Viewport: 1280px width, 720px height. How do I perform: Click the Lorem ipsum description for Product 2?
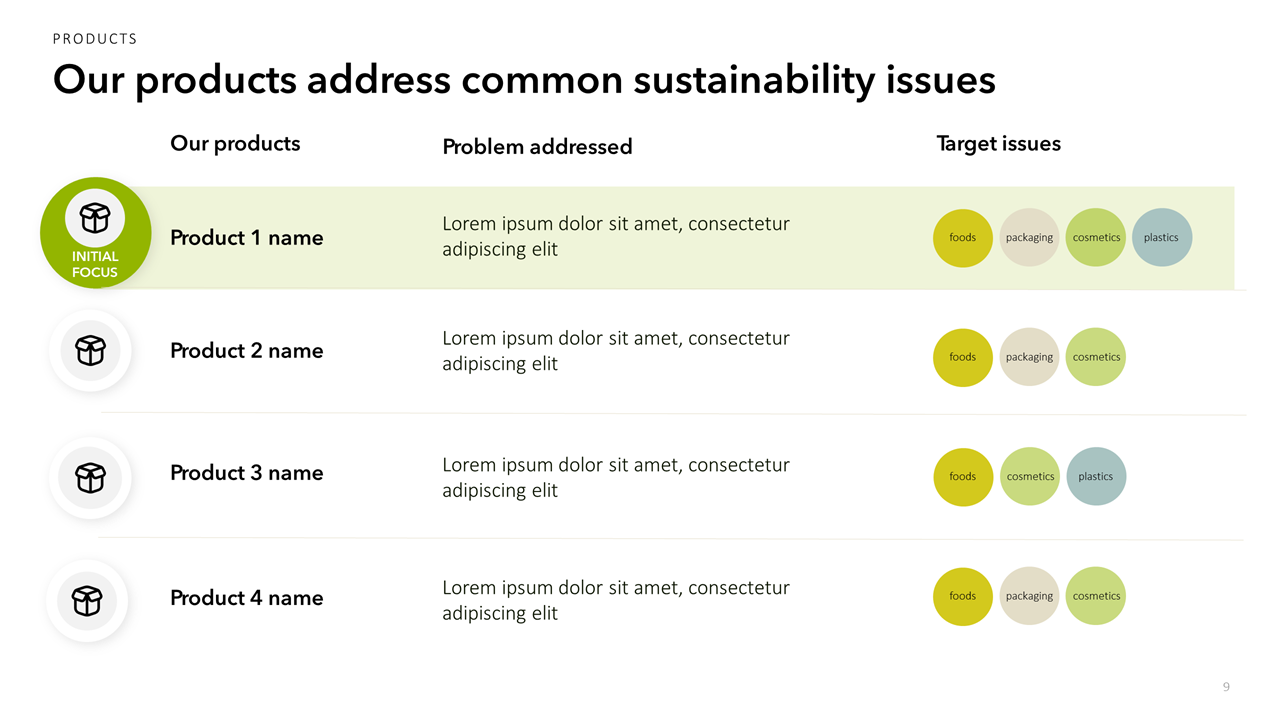coord(616,351)
